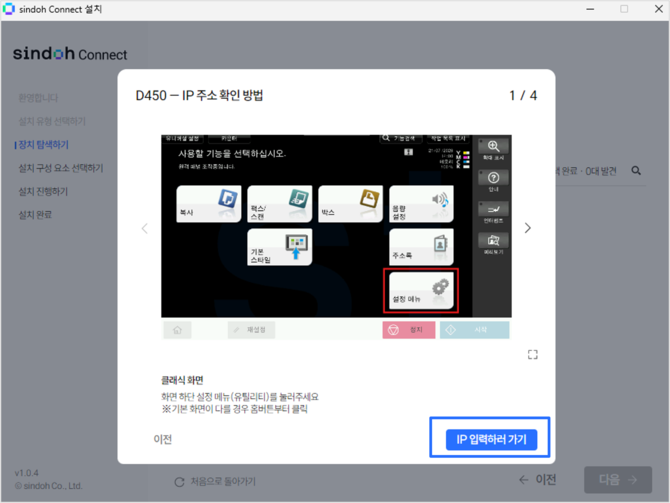The image size is (670, 503).
Task: Select '설치 완료' step in sidebar
Action: click(x=35, y=215)
